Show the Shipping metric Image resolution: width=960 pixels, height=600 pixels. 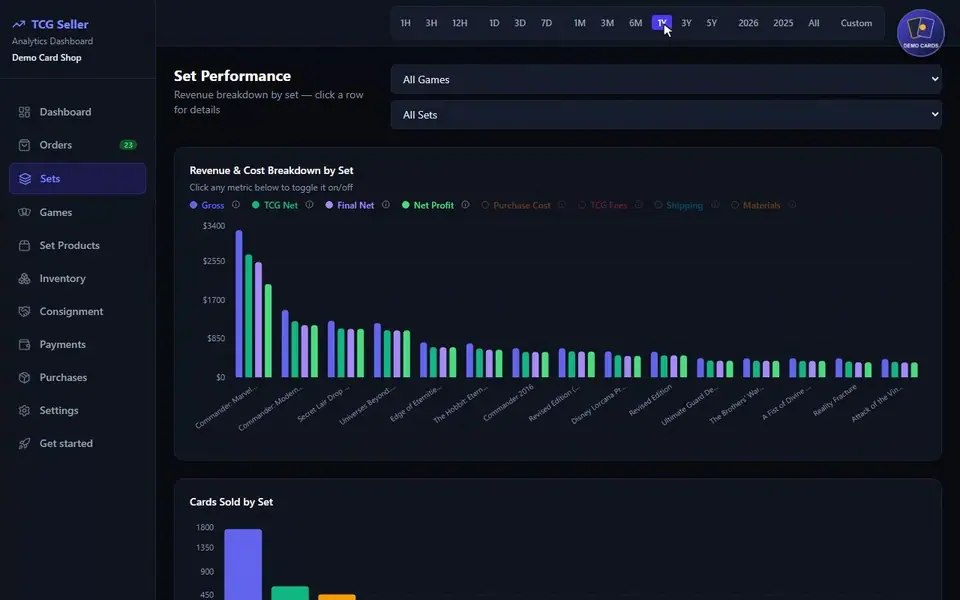[x=678, y=205]
